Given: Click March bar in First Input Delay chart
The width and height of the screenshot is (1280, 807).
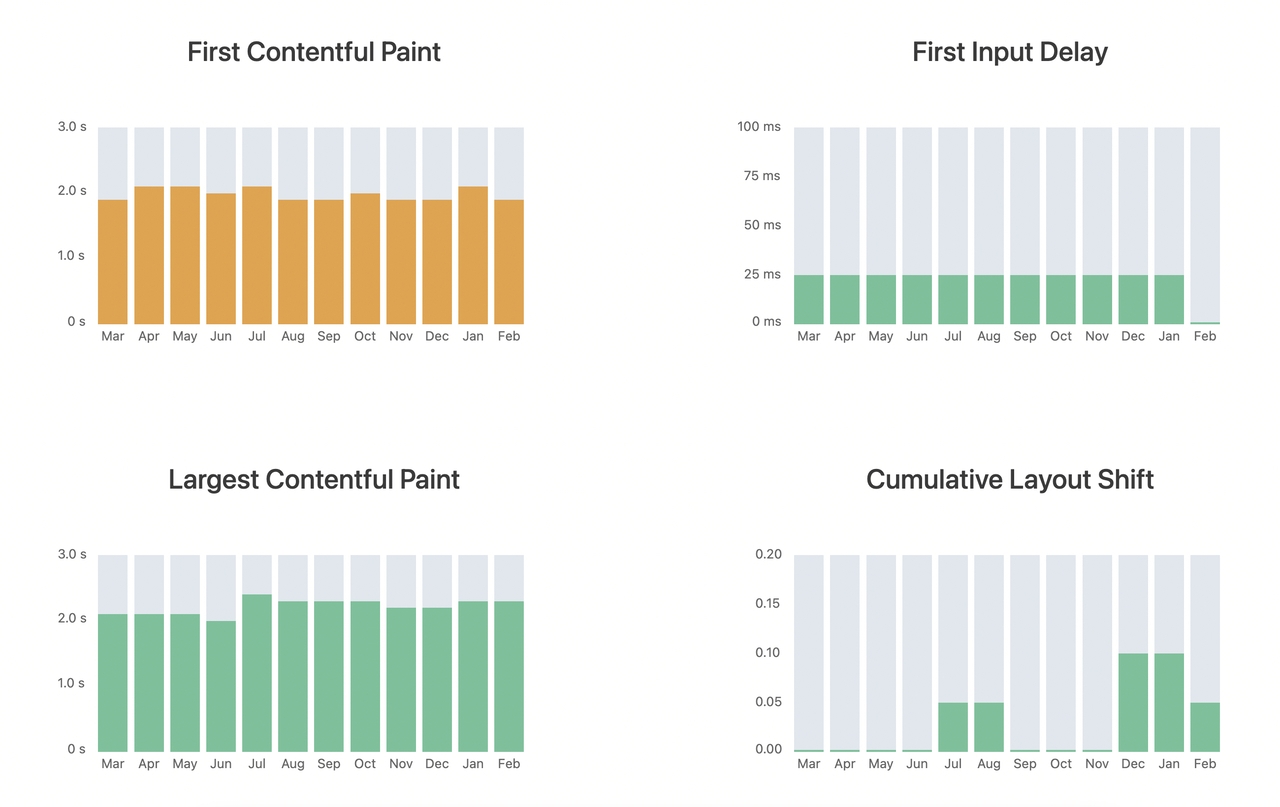Looking at the screenshot, I should [809, 299].
